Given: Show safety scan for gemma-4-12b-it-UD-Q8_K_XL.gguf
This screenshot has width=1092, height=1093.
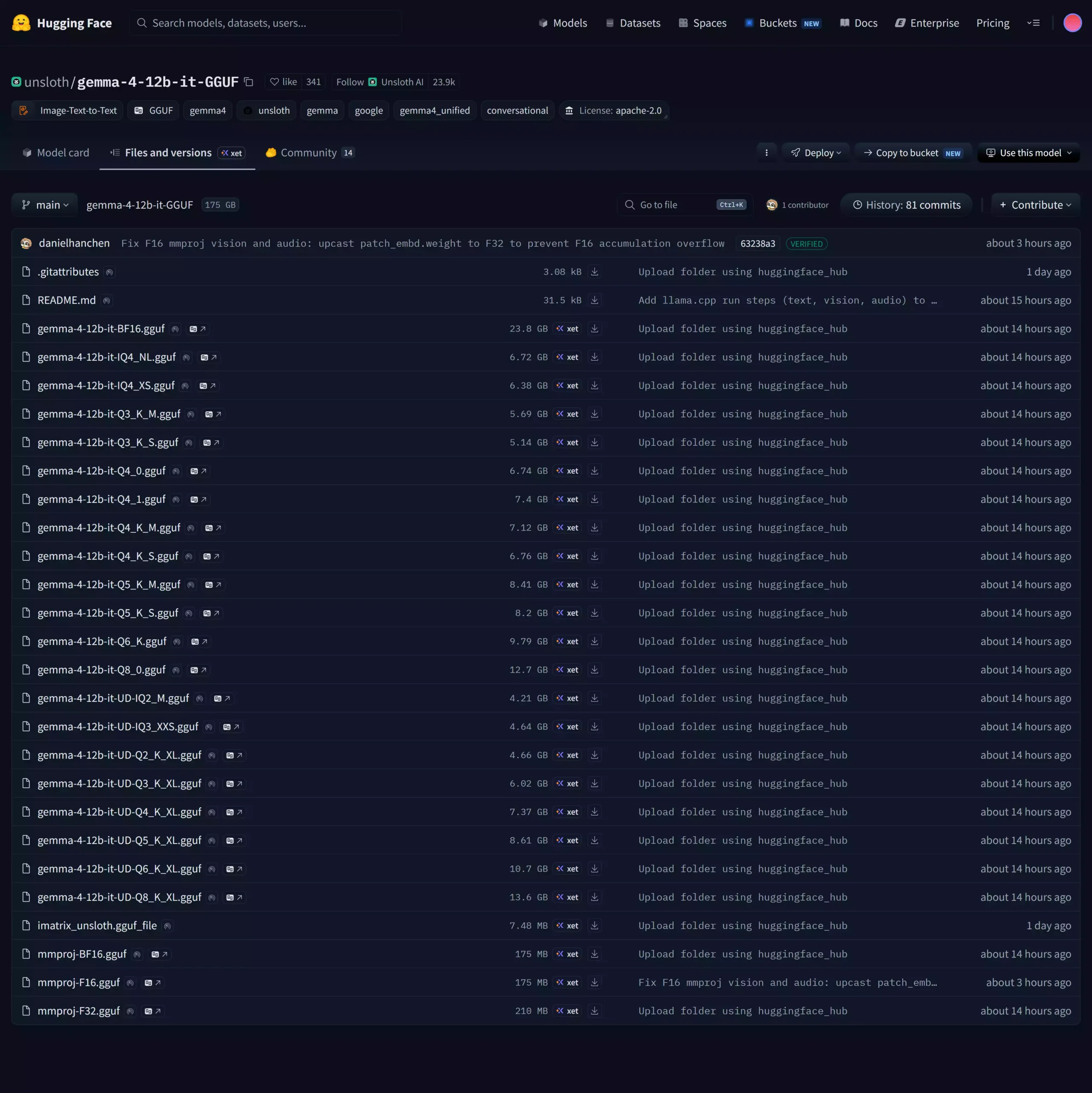Looking at the screenshot, I should (212, 897).
